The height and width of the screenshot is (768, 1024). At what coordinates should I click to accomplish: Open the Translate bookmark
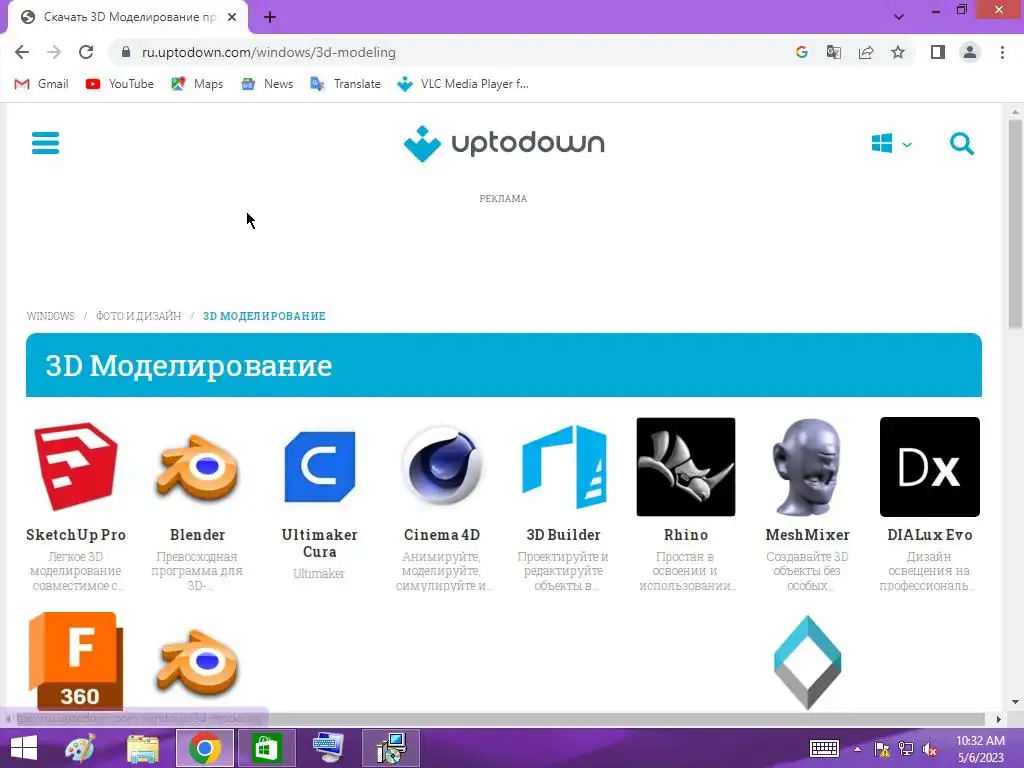click(x=345, y=84)
